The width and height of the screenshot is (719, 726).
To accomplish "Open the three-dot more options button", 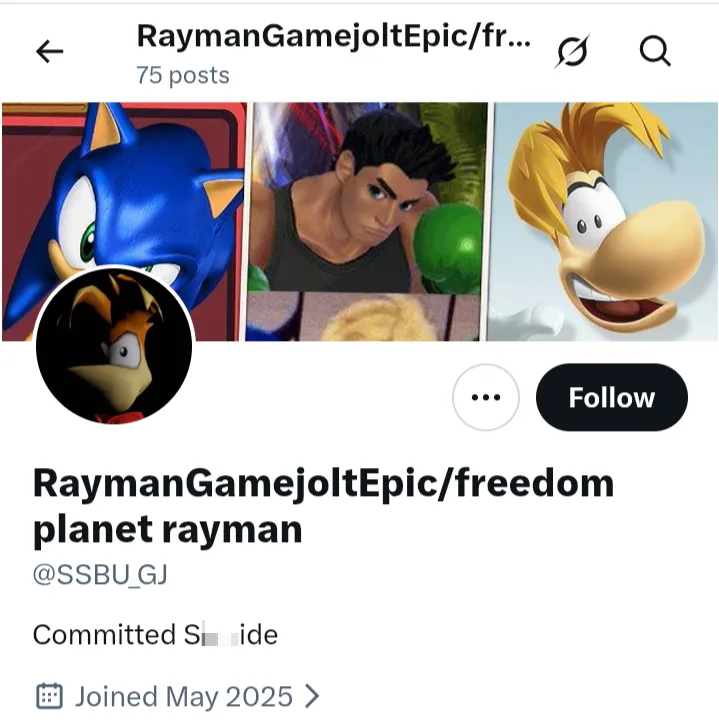I will tap(485, 397).
